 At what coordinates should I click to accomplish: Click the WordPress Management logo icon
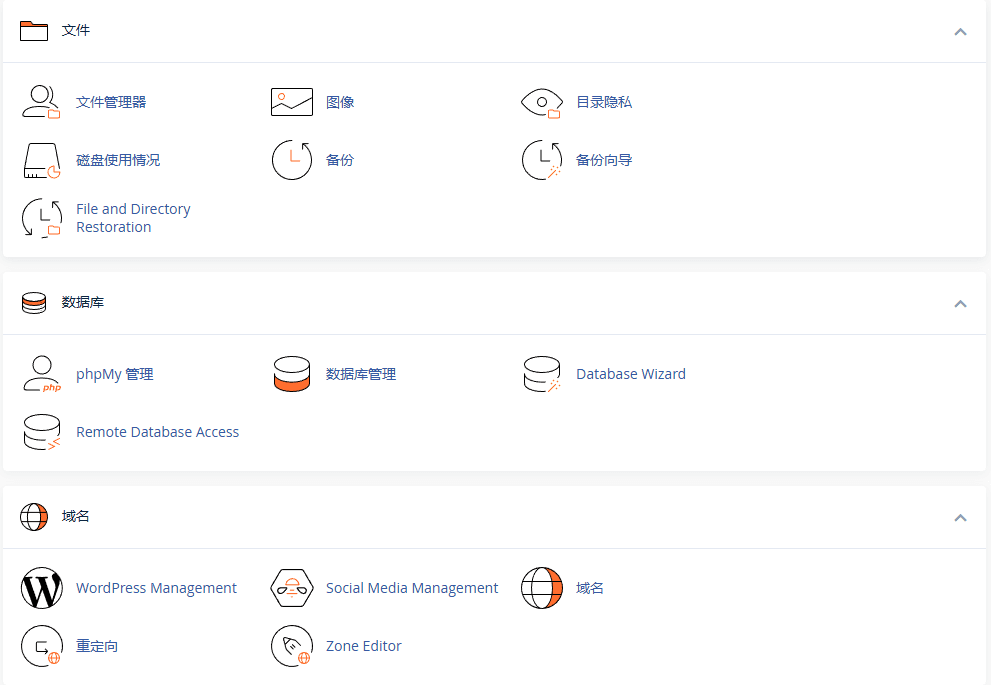click(42, 588)
